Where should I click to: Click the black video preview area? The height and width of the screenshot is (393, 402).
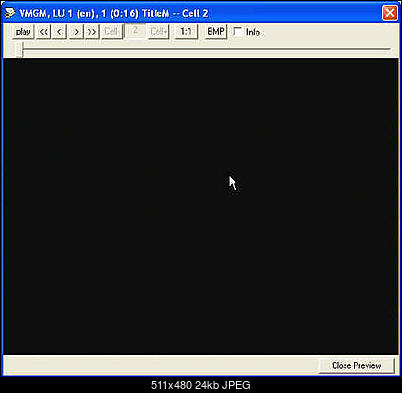(201, 206)
